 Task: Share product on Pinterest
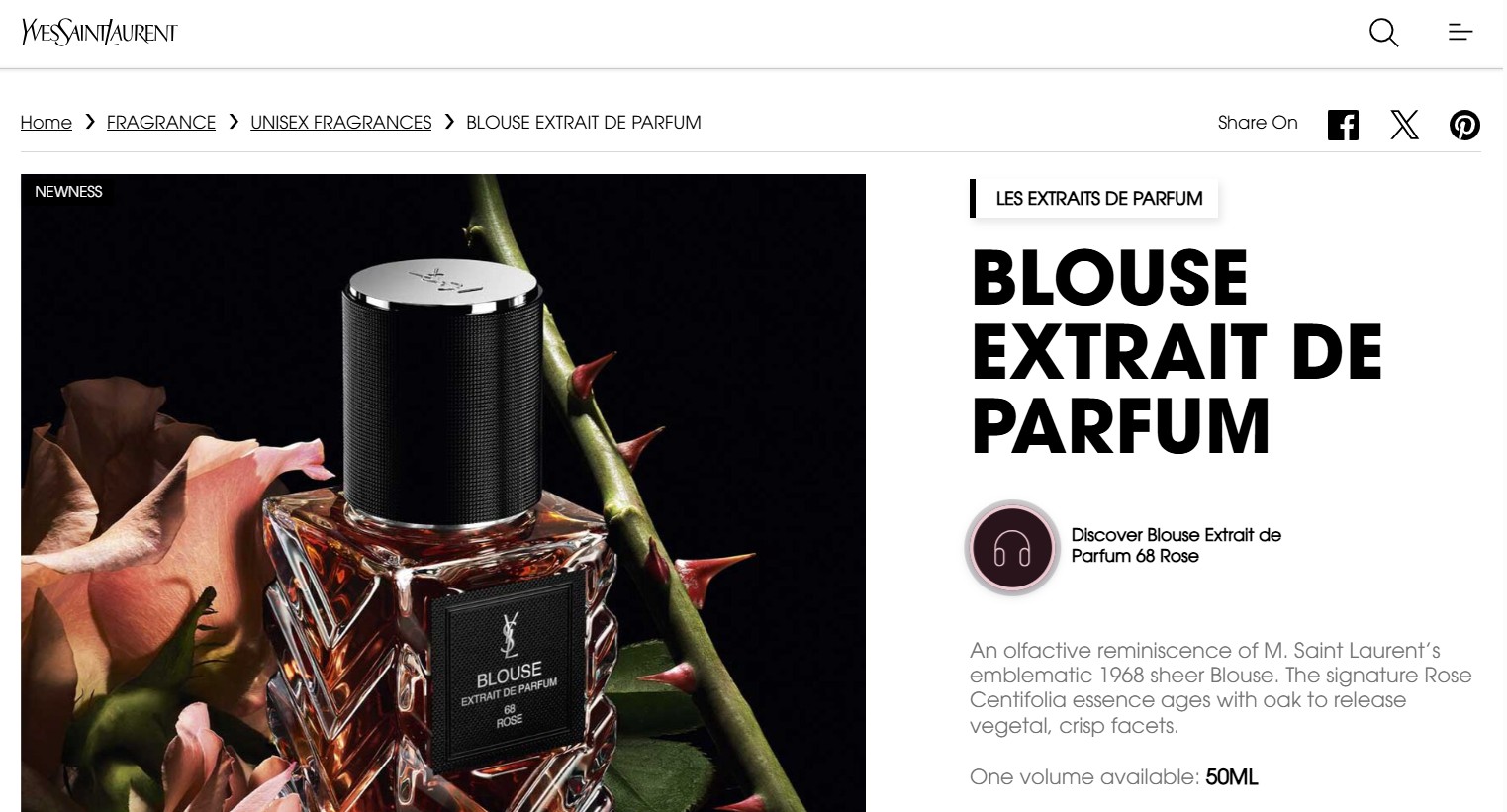[1464, 125]
